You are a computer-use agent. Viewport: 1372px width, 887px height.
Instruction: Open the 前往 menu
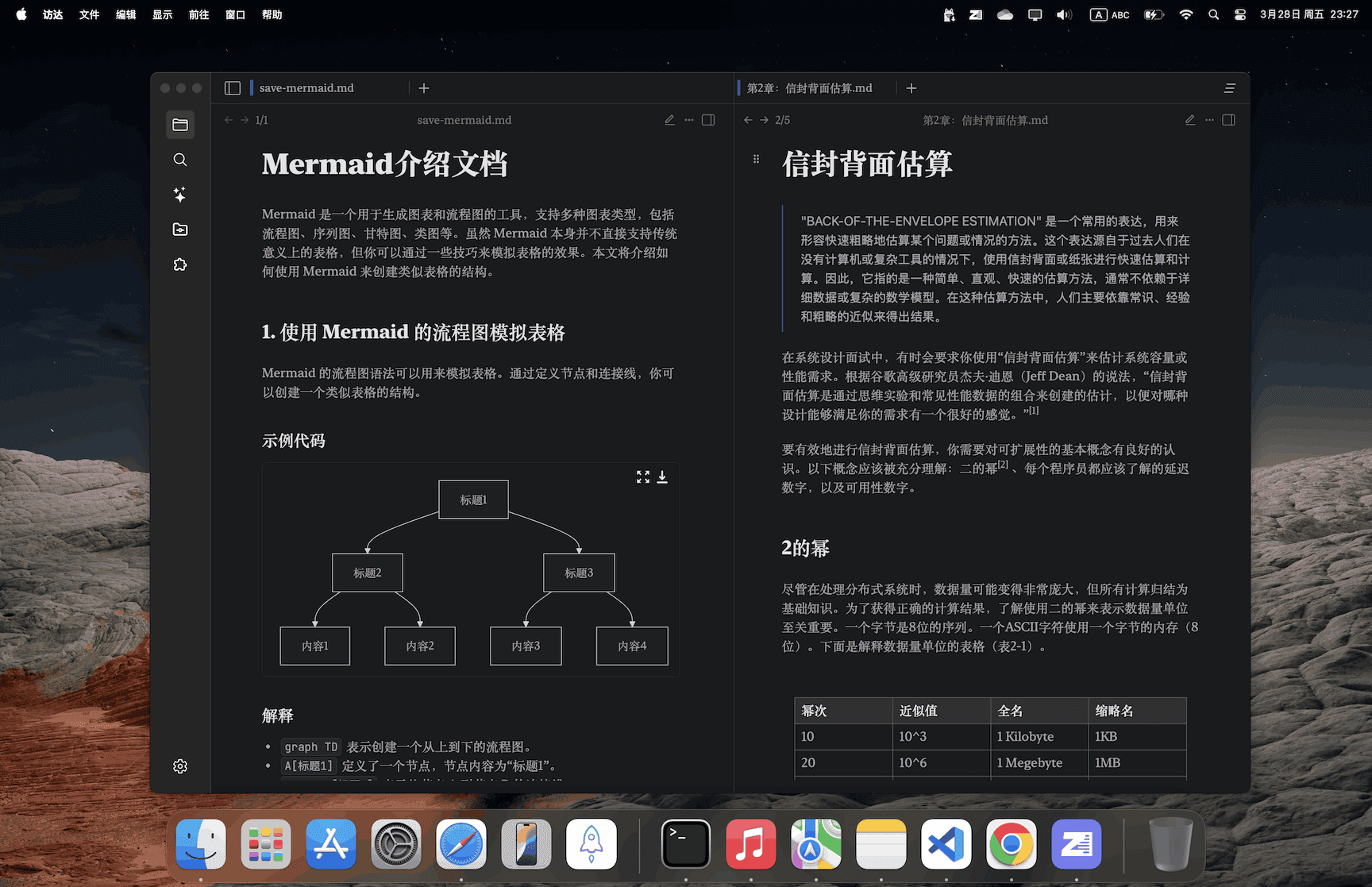tap(199, 14)
